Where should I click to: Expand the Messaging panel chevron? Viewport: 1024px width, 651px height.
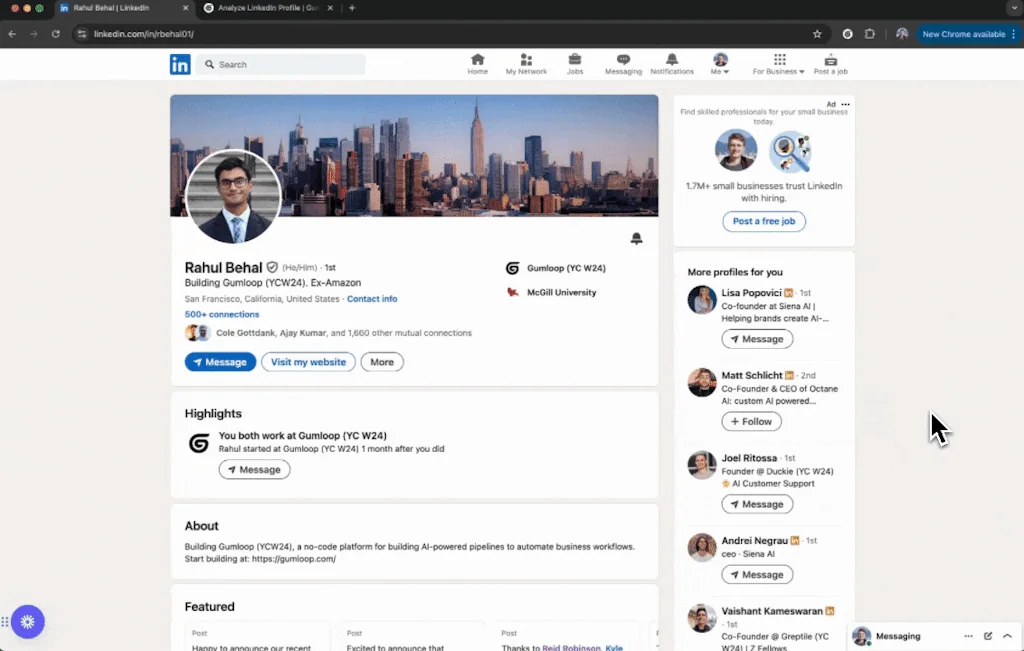coord(1007,636)
